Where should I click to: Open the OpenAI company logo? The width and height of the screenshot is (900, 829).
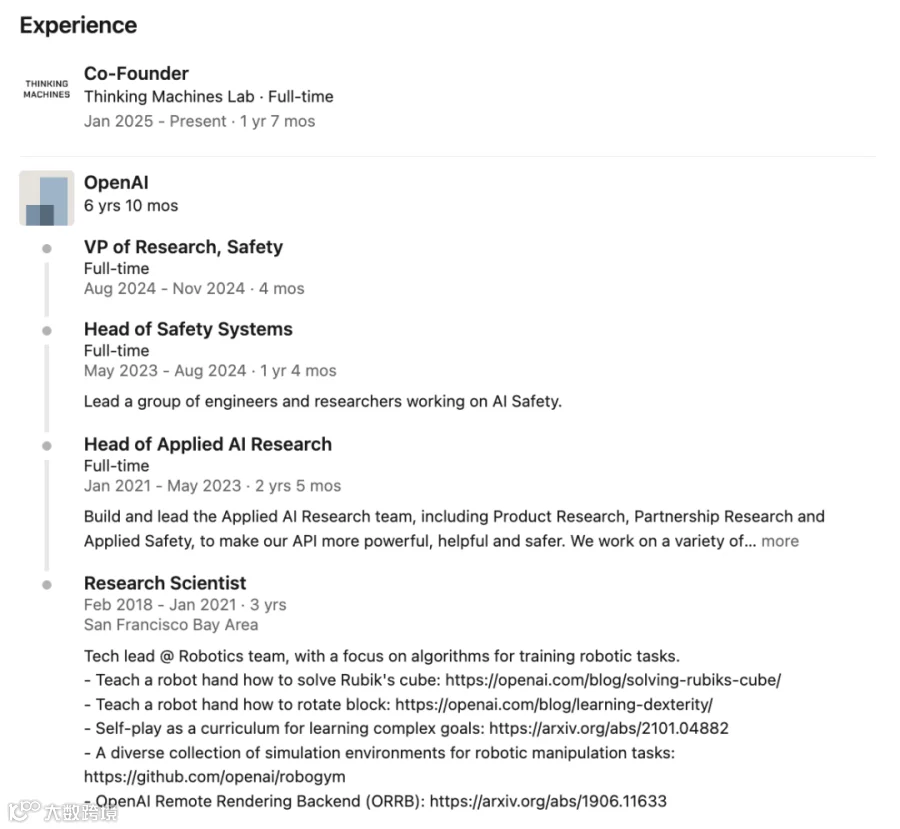pos(46,198)
